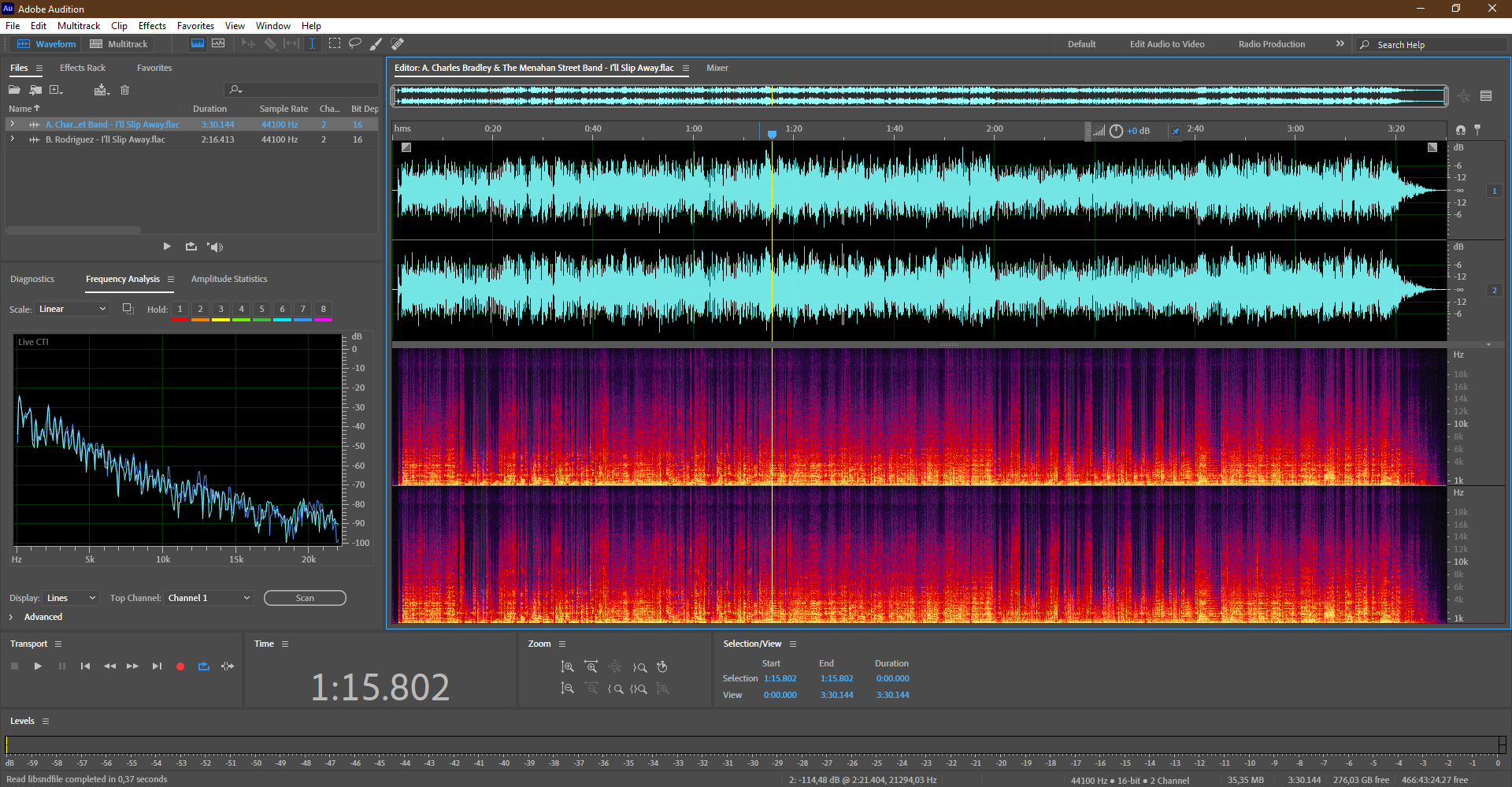Switch to Mixer tab
The width and height of the screenshot is (1512, 787).
pyautogui.click(x=717, y=68)
